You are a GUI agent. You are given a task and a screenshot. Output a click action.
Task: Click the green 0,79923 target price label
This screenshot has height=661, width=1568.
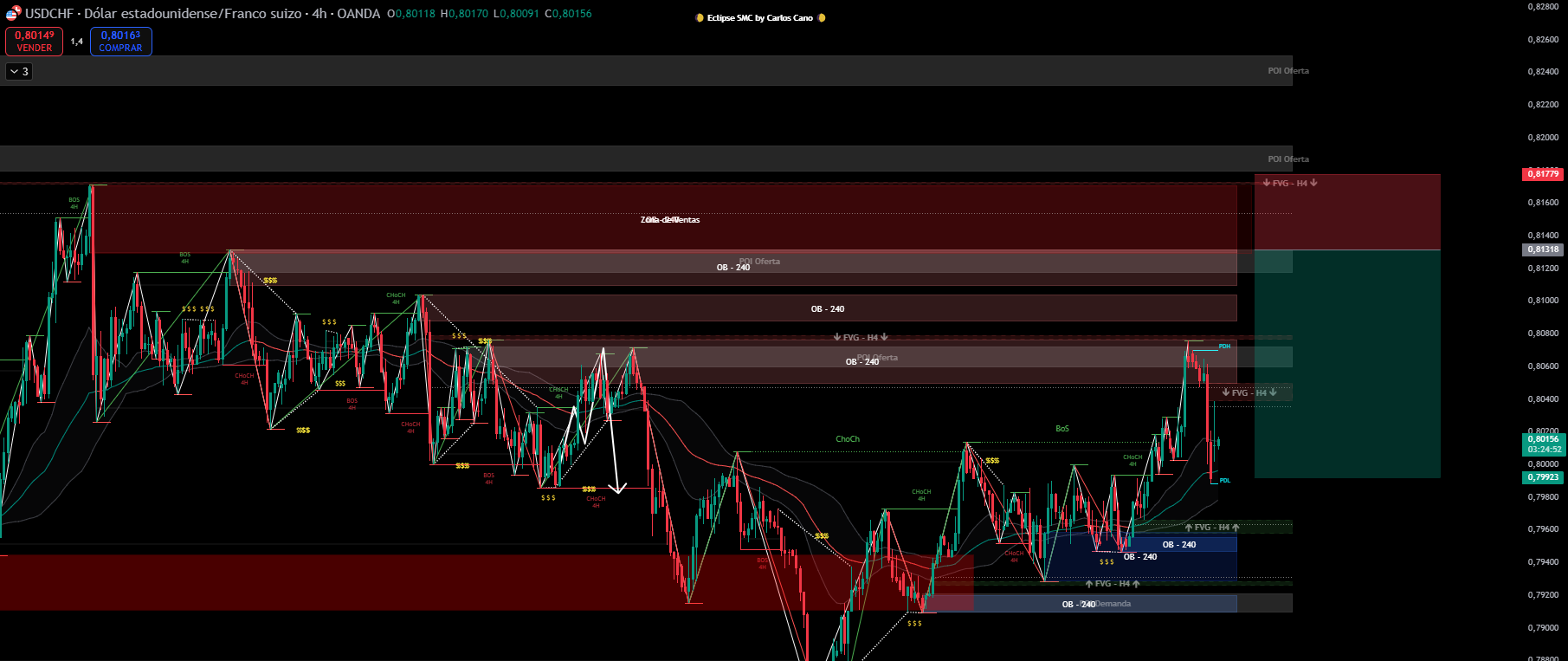[x=1542, y=477]
